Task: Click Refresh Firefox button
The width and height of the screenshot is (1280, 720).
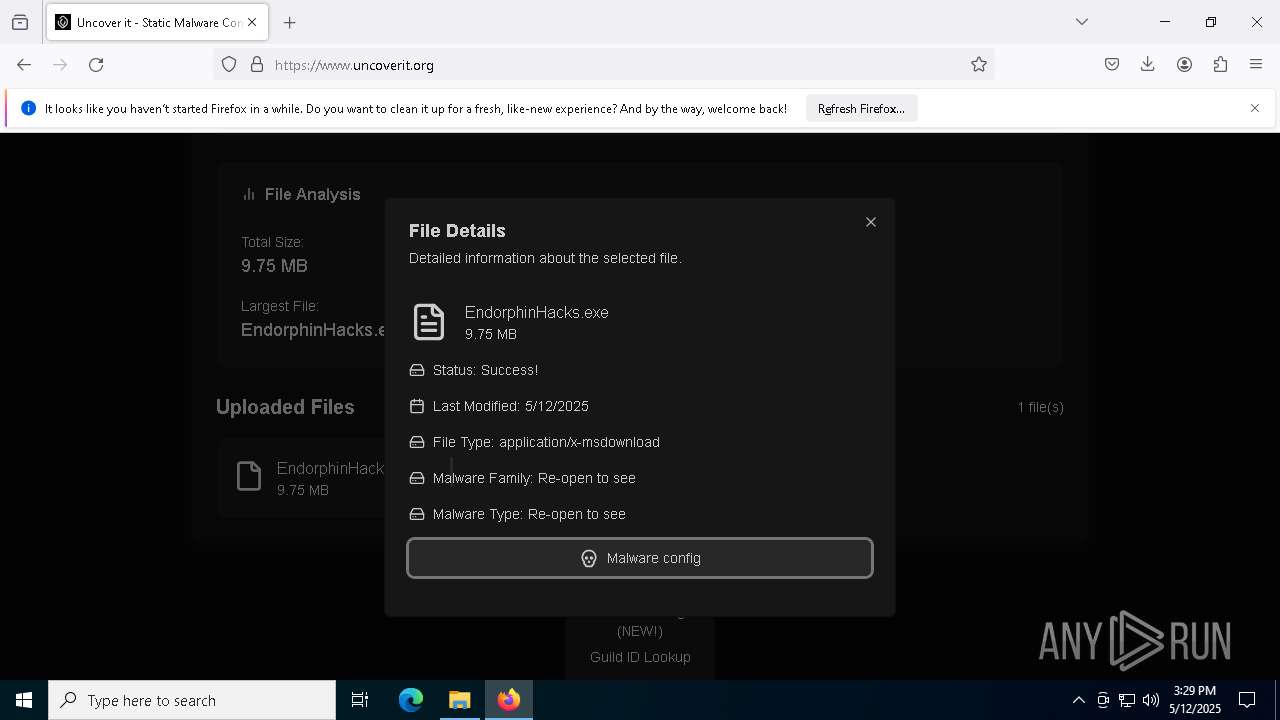Action: coord(861,108)
